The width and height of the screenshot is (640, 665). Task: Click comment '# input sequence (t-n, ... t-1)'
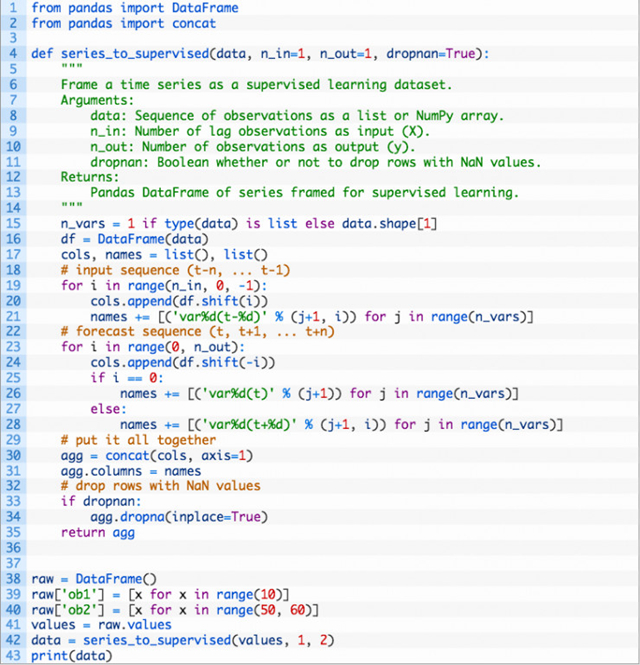(175, 270)
